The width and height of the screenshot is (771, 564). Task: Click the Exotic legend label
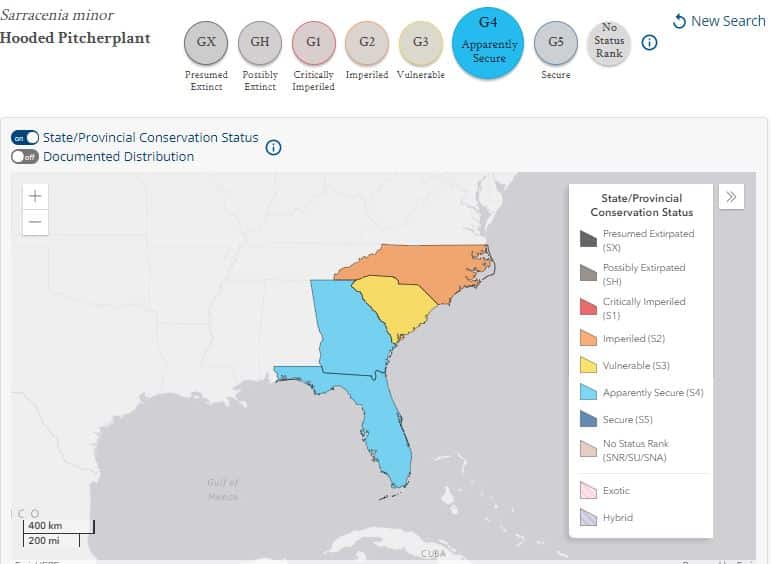(x=616, y=491)
